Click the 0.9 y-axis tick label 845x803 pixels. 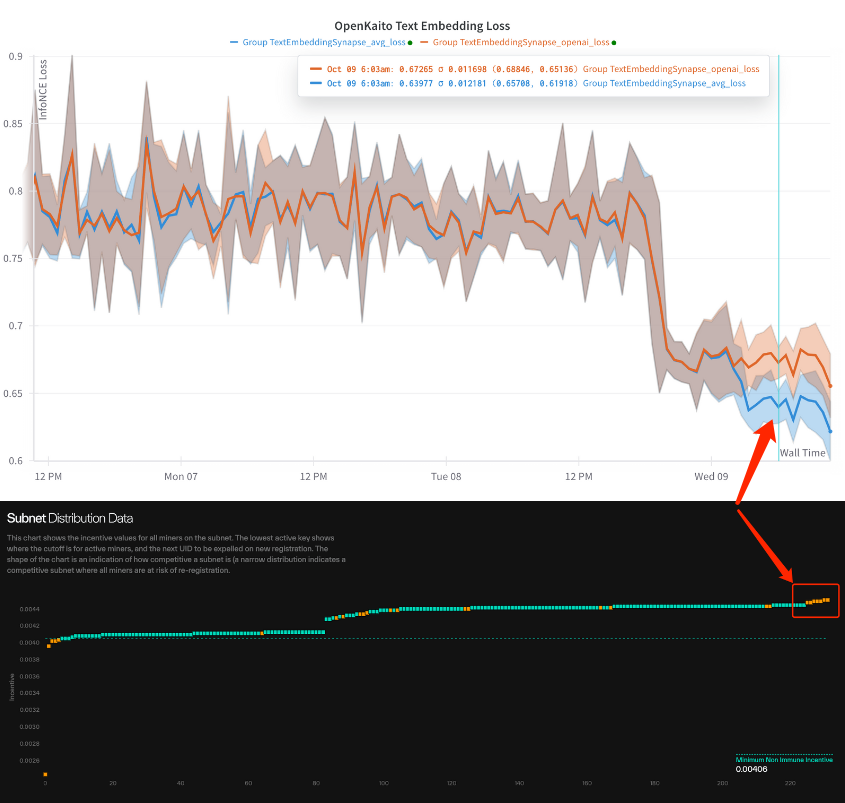pos(16,56)
